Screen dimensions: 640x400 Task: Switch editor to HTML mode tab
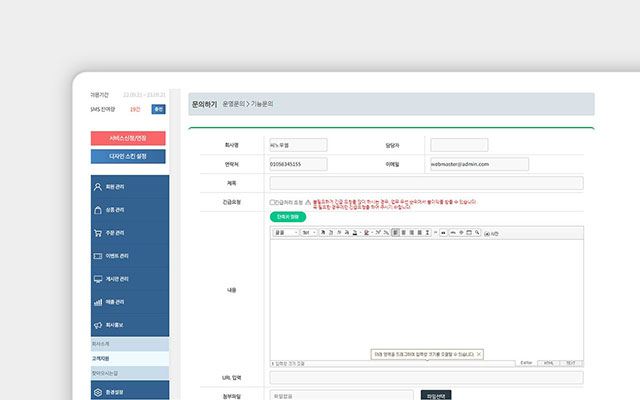tap(549, 363)
